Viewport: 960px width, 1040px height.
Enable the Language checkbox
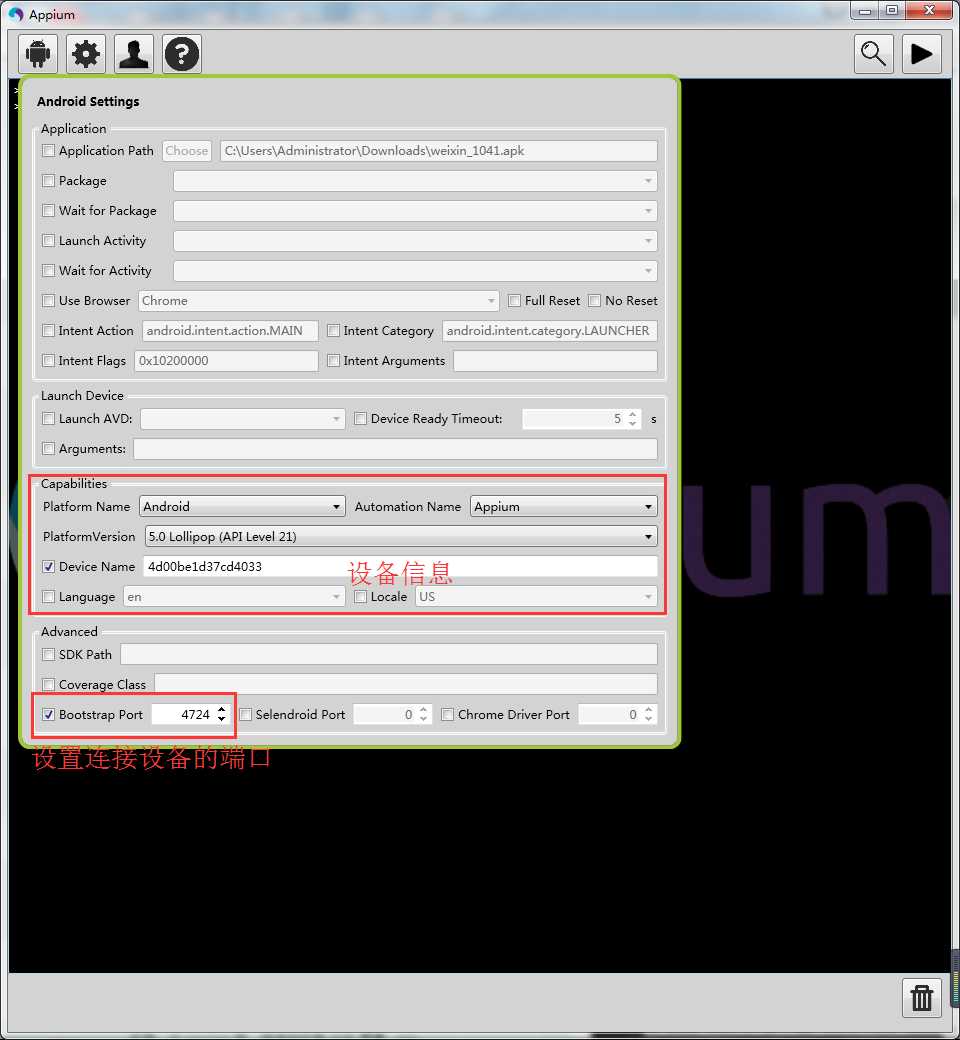[48, 596]
